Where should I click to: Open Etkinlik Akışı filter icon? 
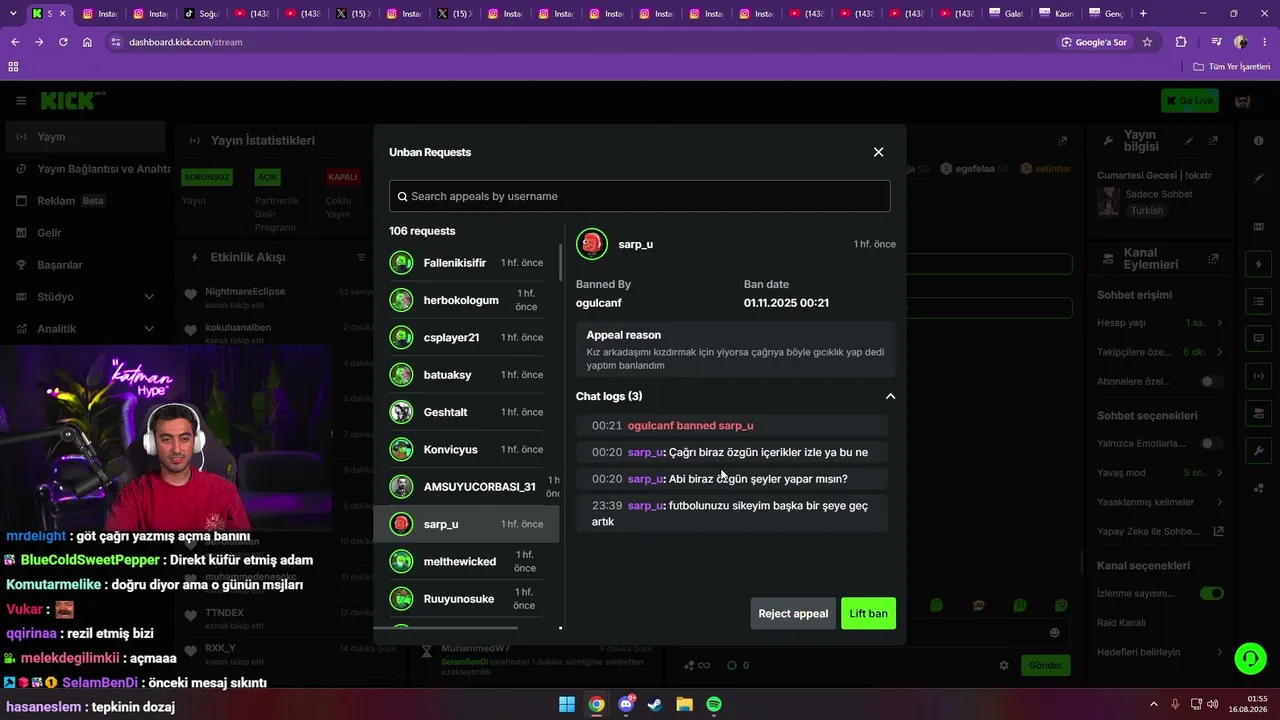361,257
